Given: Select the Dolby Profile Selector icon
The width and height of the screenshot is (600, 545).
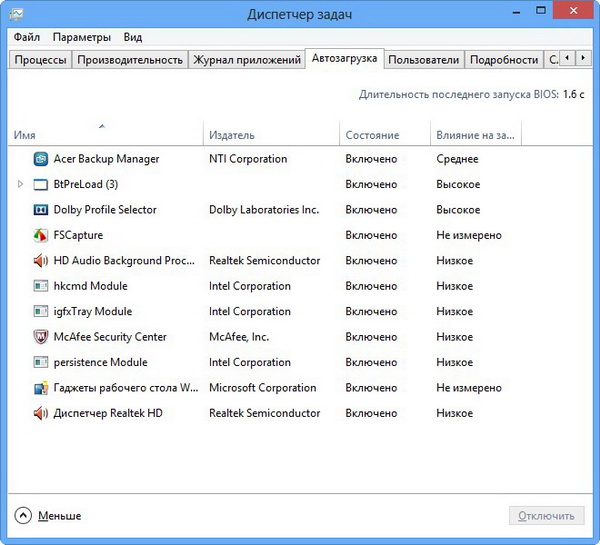Looking at the screenshot, I should (x=41, y=210).
